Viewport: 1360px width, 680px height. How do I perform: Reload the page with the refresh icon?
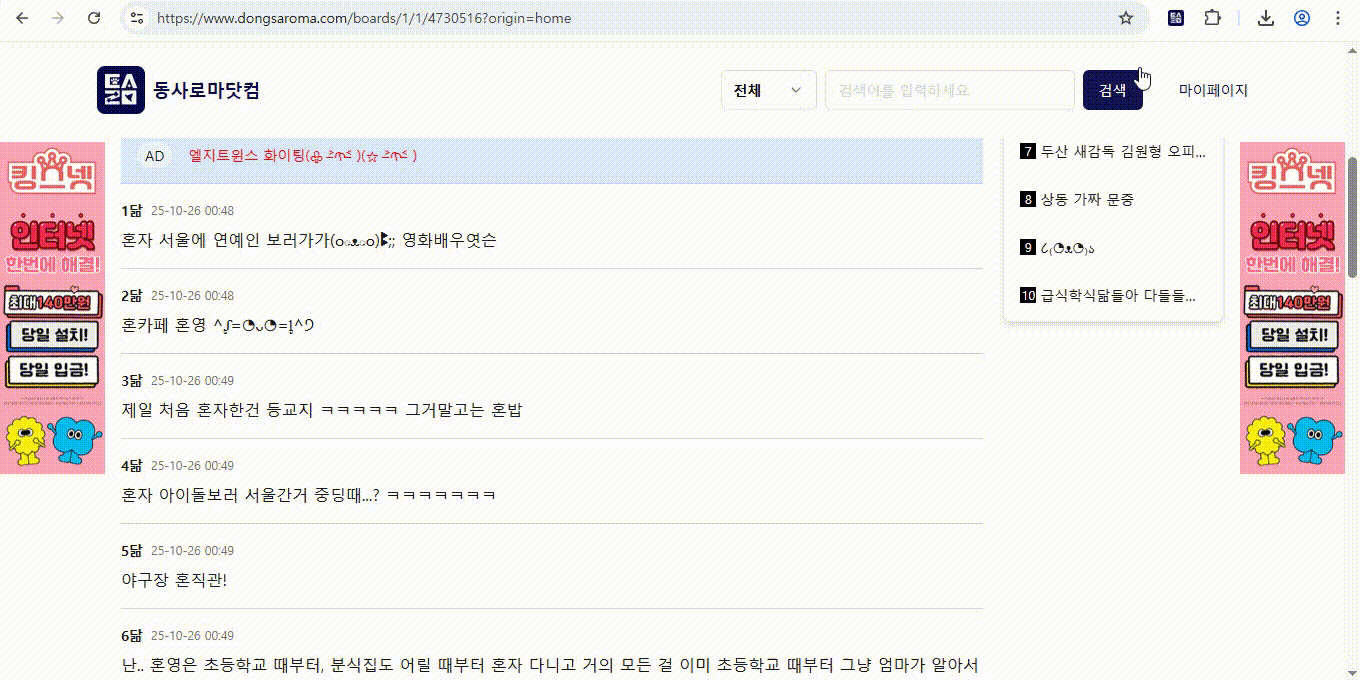pyautogui.click(x=94, y=18)
